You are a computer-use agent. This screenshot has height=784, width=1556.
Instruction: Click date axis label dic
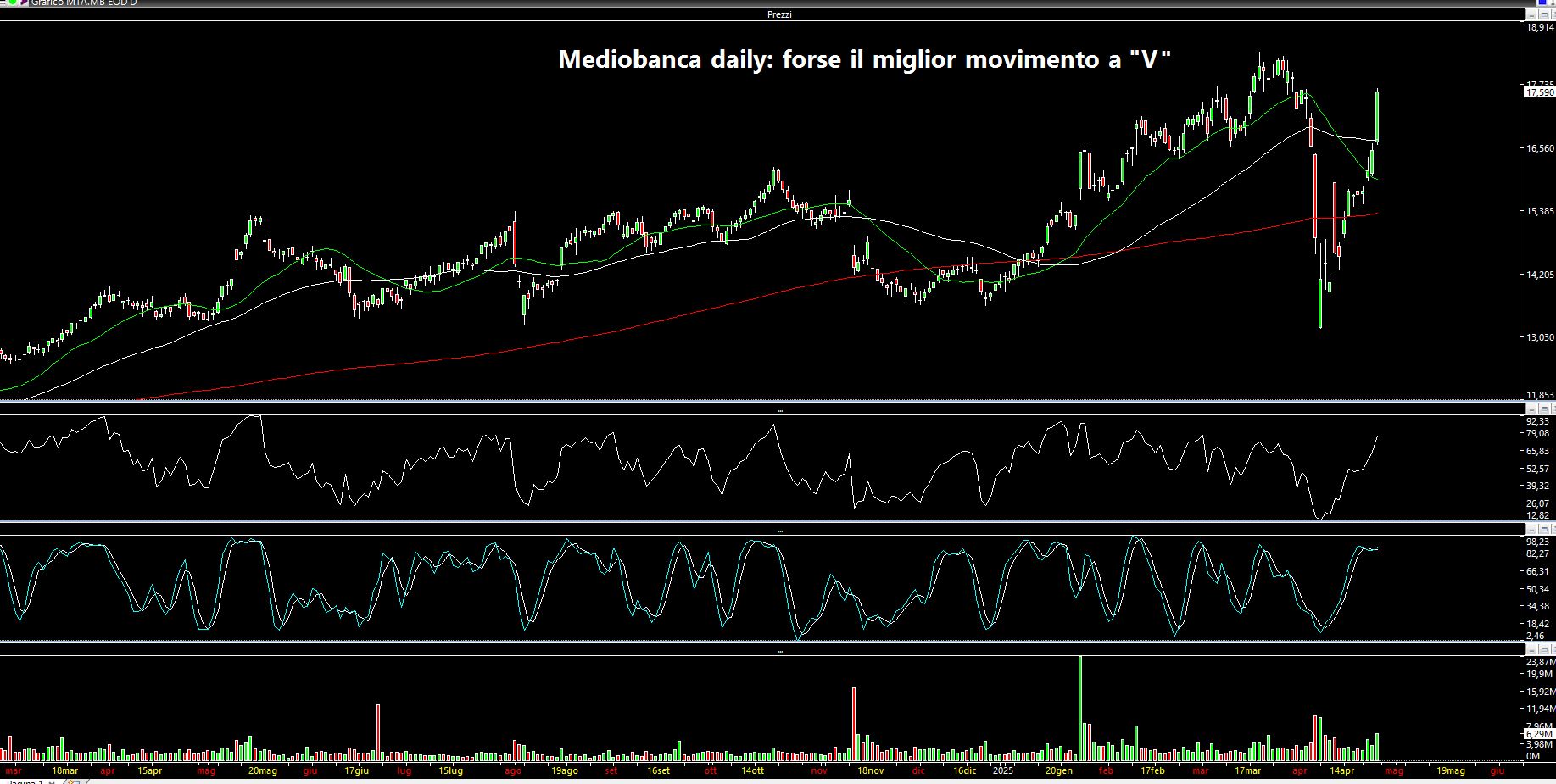918,771
